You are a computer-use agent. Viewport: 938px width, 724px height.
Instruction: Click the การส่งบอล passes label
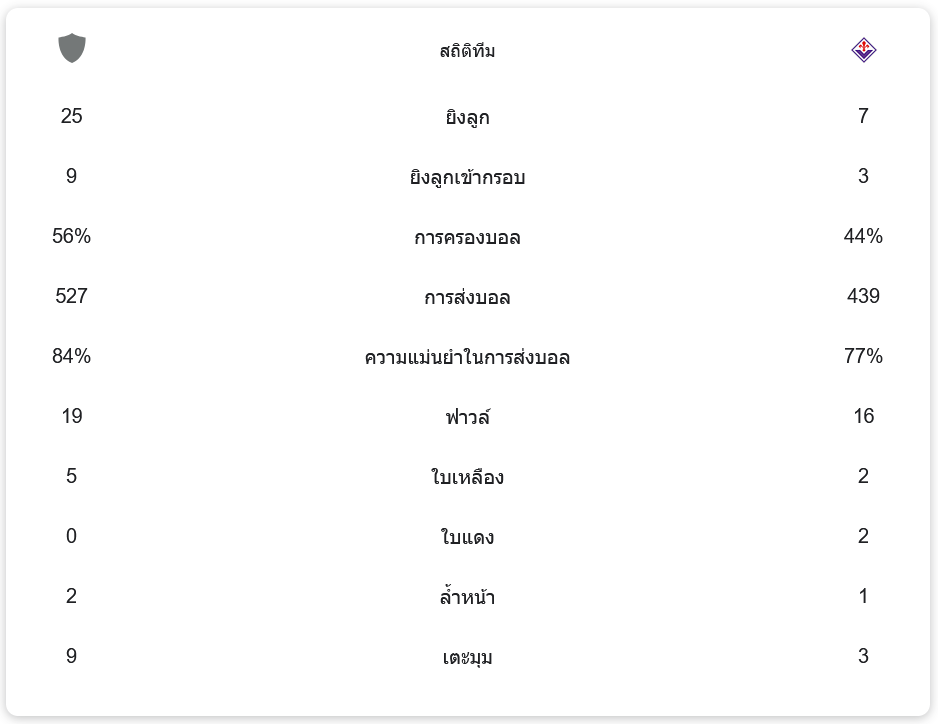pos(467,298)
